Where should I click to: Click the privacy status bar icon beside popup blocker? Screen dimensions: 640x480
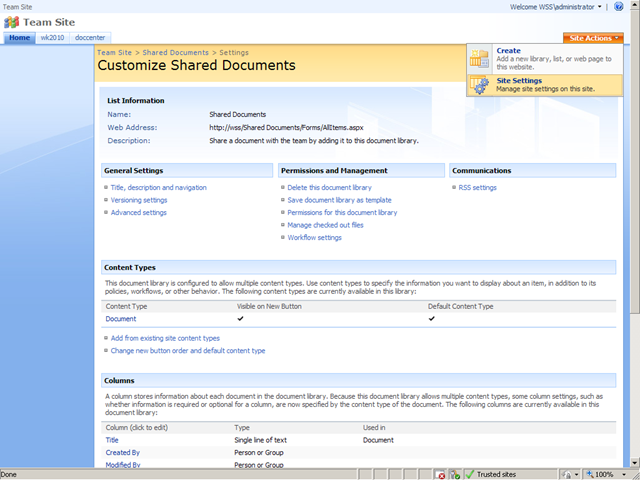[x=455, y=475]
